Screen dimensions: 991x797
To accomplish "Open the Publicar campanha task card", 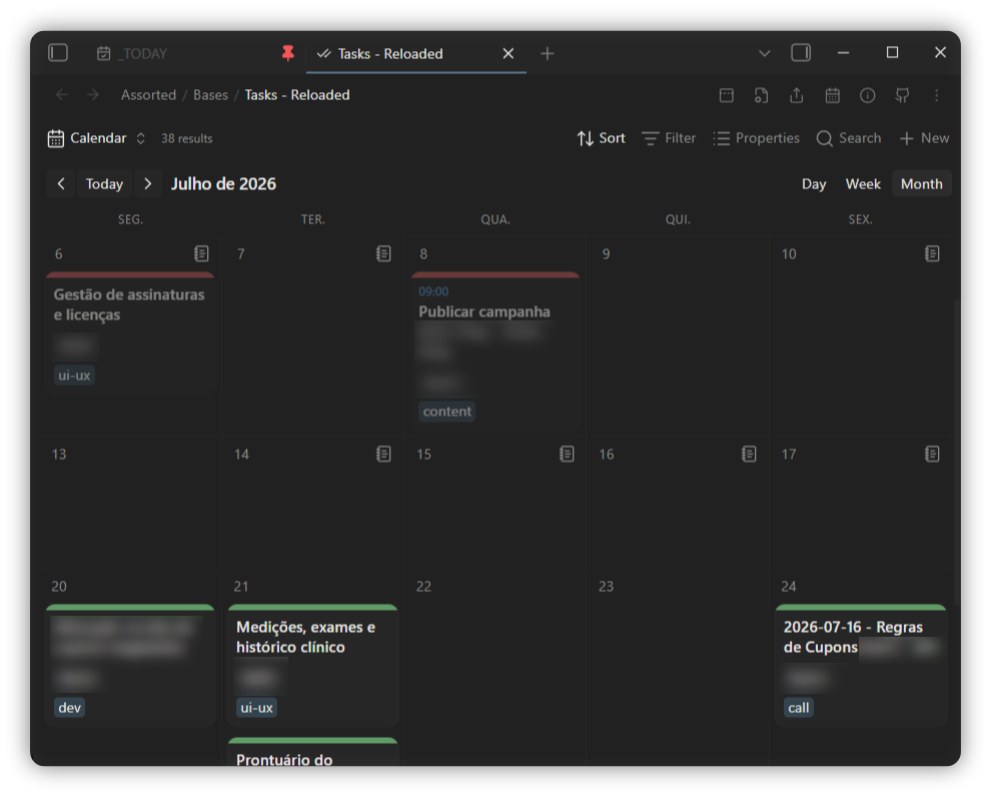I will coord(496,352).
